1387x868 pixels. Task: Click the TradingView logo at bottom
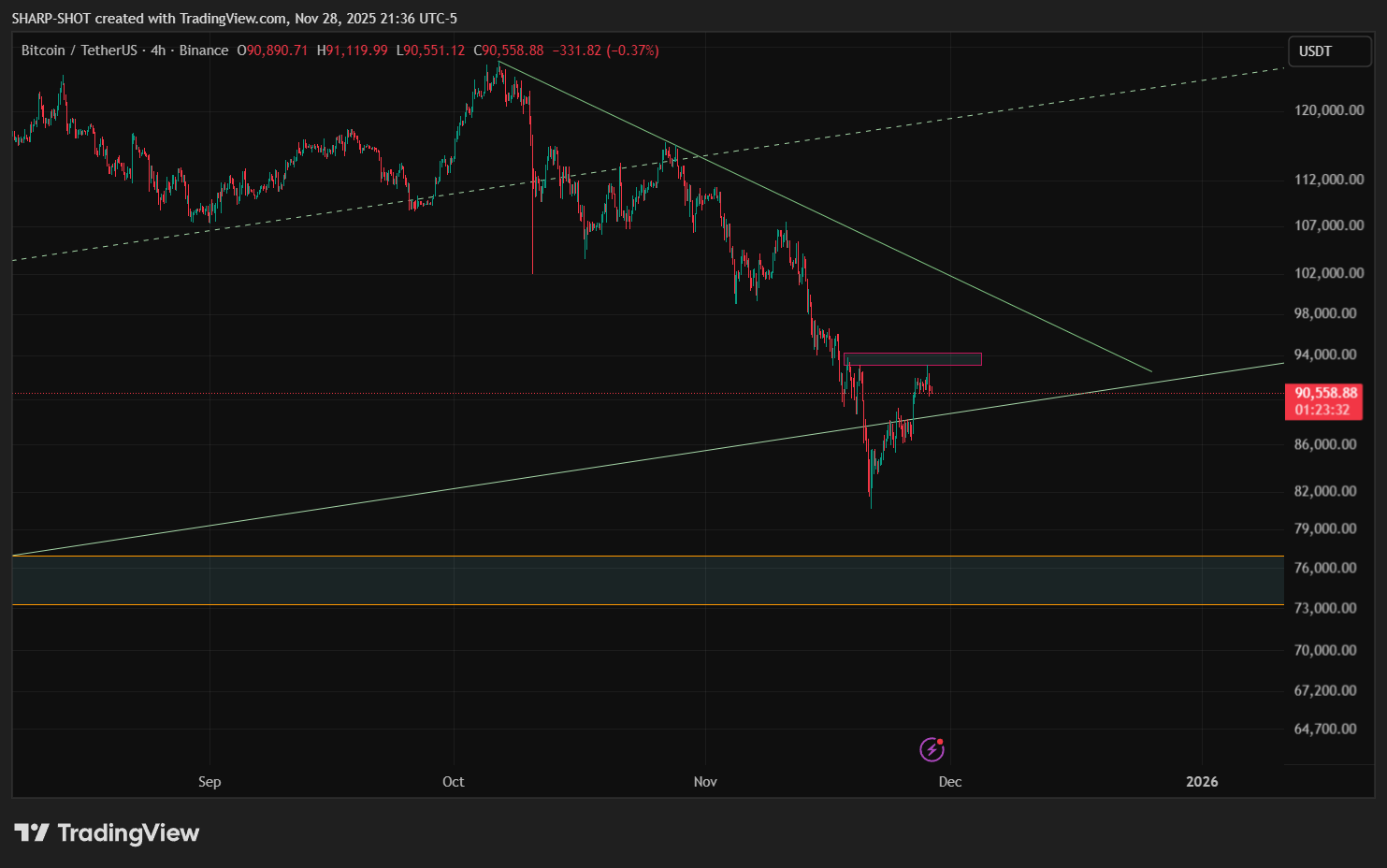(x=107, y=832)
